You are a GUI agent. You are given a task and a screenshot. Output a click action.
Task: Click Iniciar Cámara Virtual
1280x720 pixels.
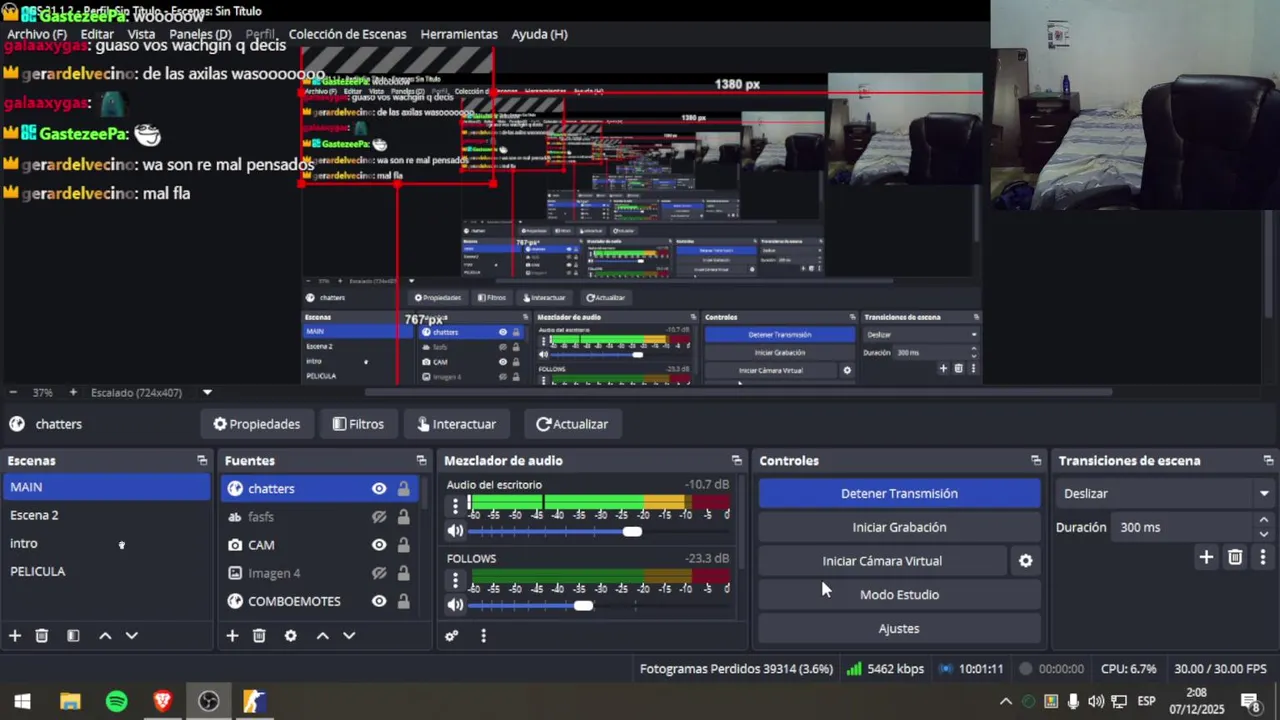882,561
